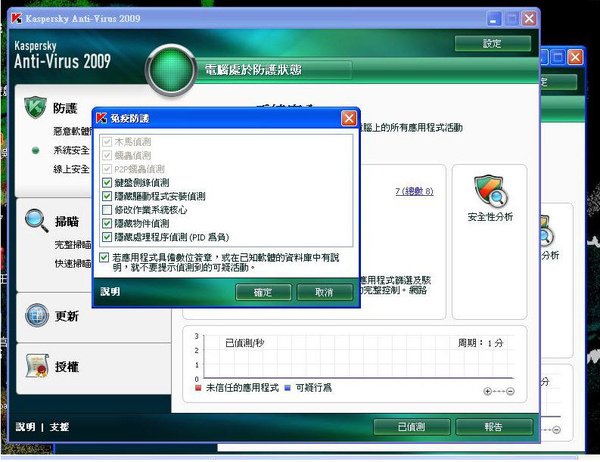Screen dimensions: 600x462
Task: Click the magnifier scan icon
Action: click(x=37, y=220)
